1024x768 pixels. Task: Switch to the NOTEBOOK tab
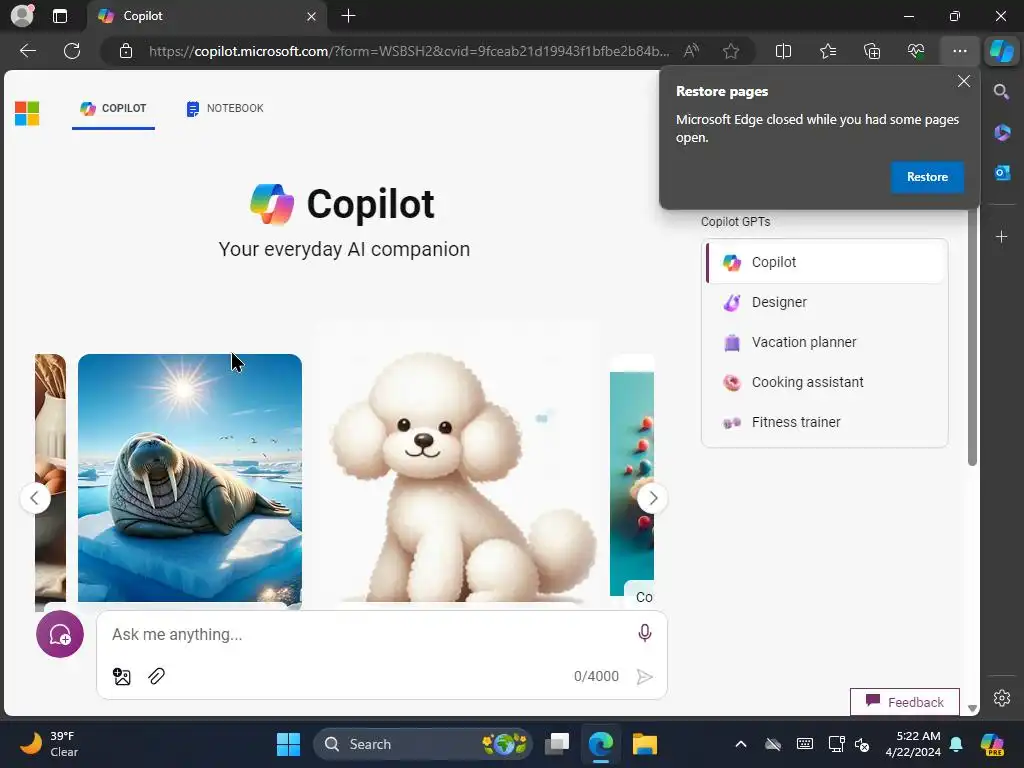[225, 108]
